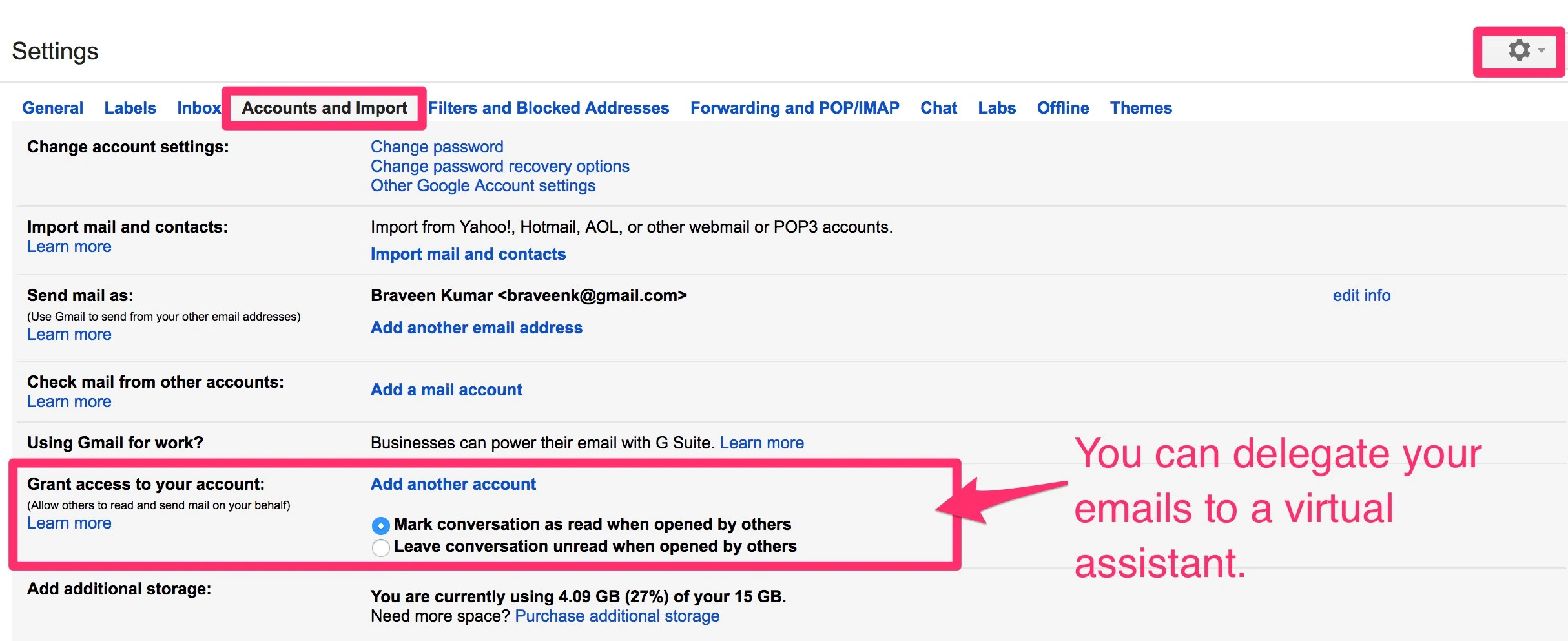Click 'Add another email address'
1568x641 pixels.
[476, 328]
